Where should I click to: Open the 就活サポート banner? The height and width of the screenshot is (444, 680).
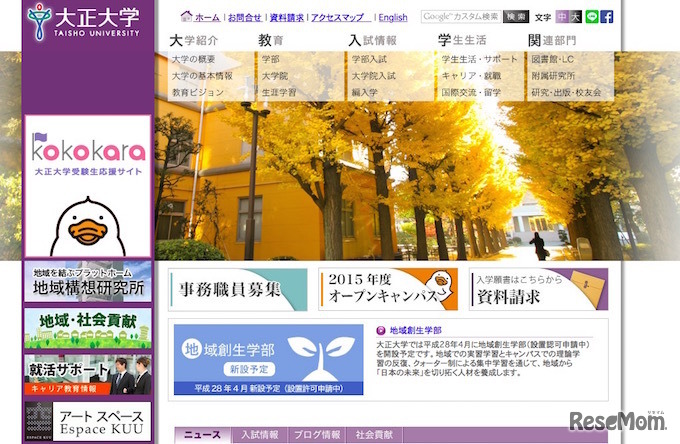coord(88,375)
